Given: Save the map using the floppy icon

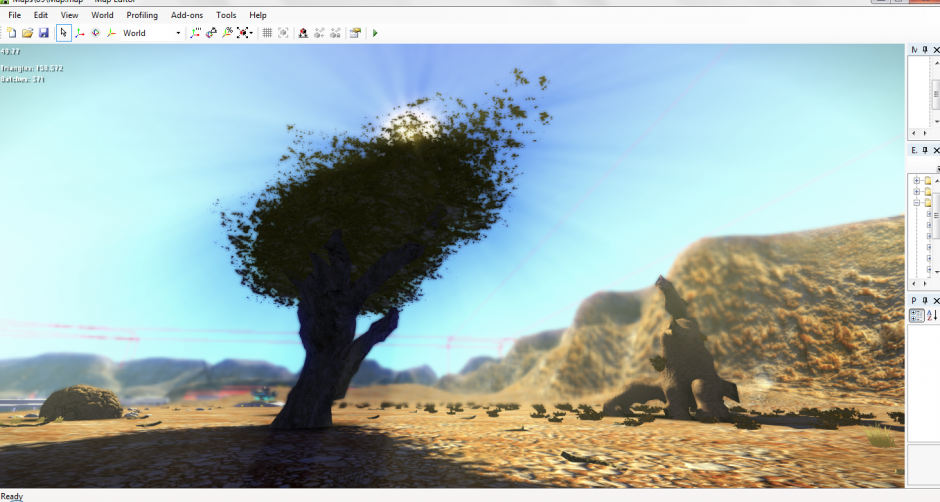Looking at the screenshot, I should pyautogui.click(x=44, y=33).
